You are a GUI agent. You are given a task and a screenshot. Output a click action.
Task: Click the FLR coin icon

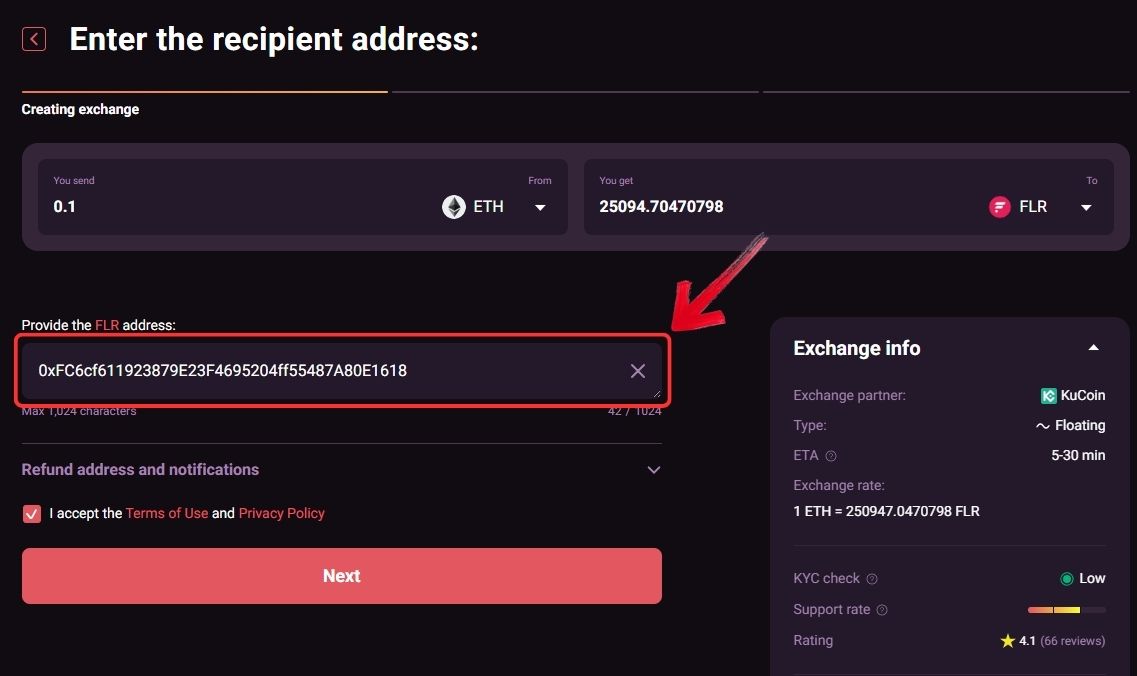point(1000,207)
